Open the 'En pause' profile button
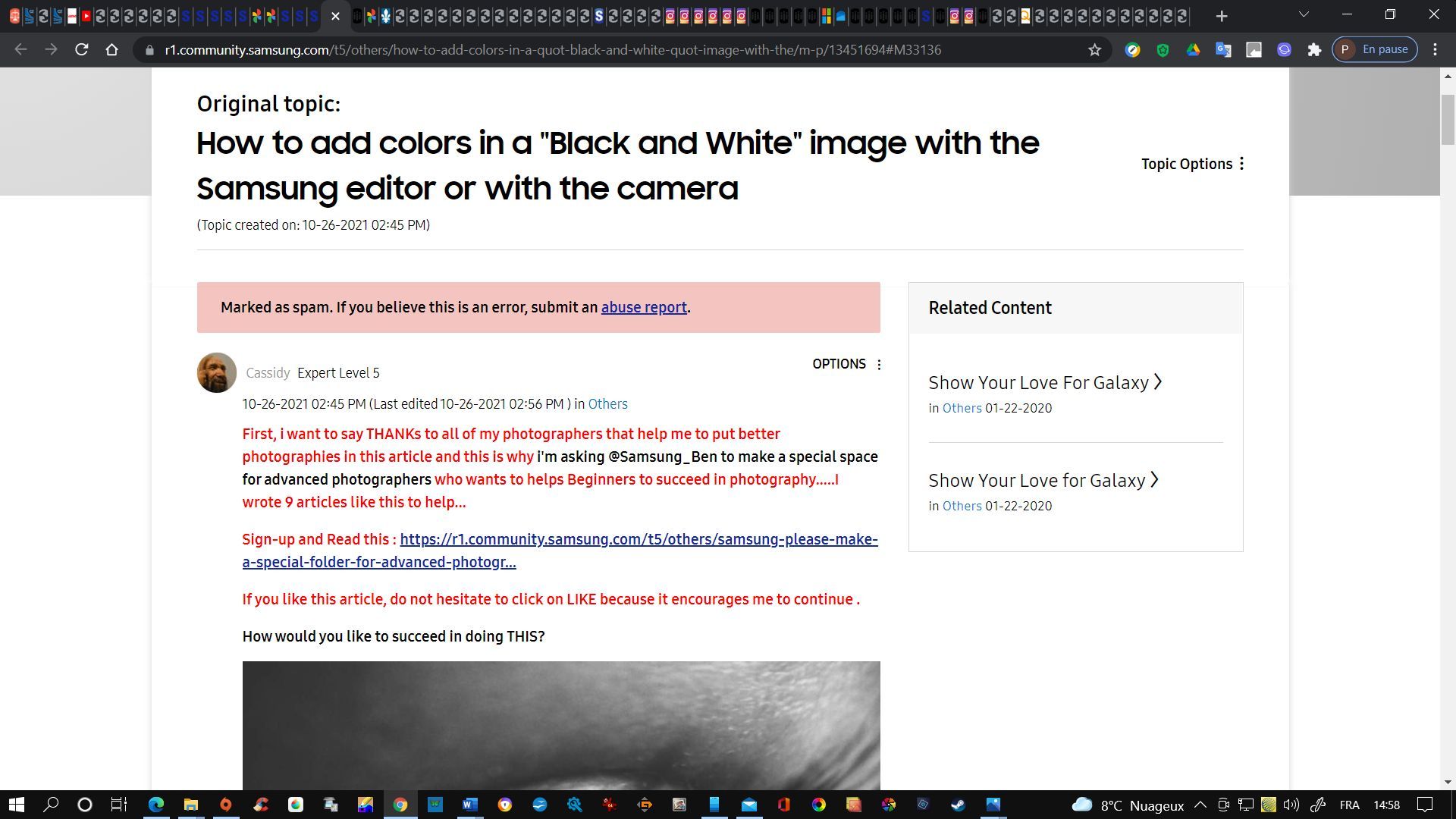The height and width of the screenshot is (819, 1456). click(1375, 49)
